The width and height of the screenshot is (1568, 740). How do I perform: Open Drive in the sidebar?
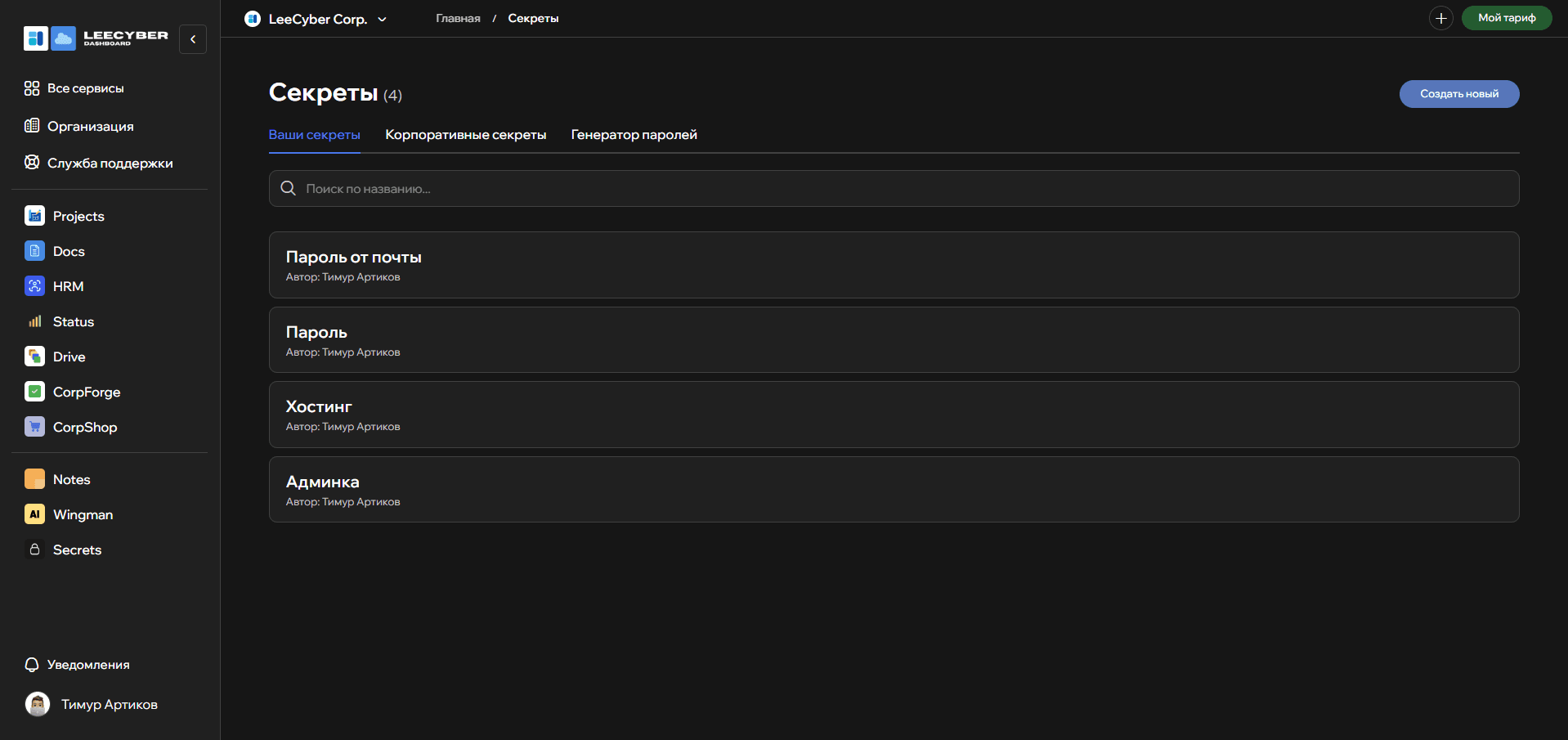click(68, 357)
